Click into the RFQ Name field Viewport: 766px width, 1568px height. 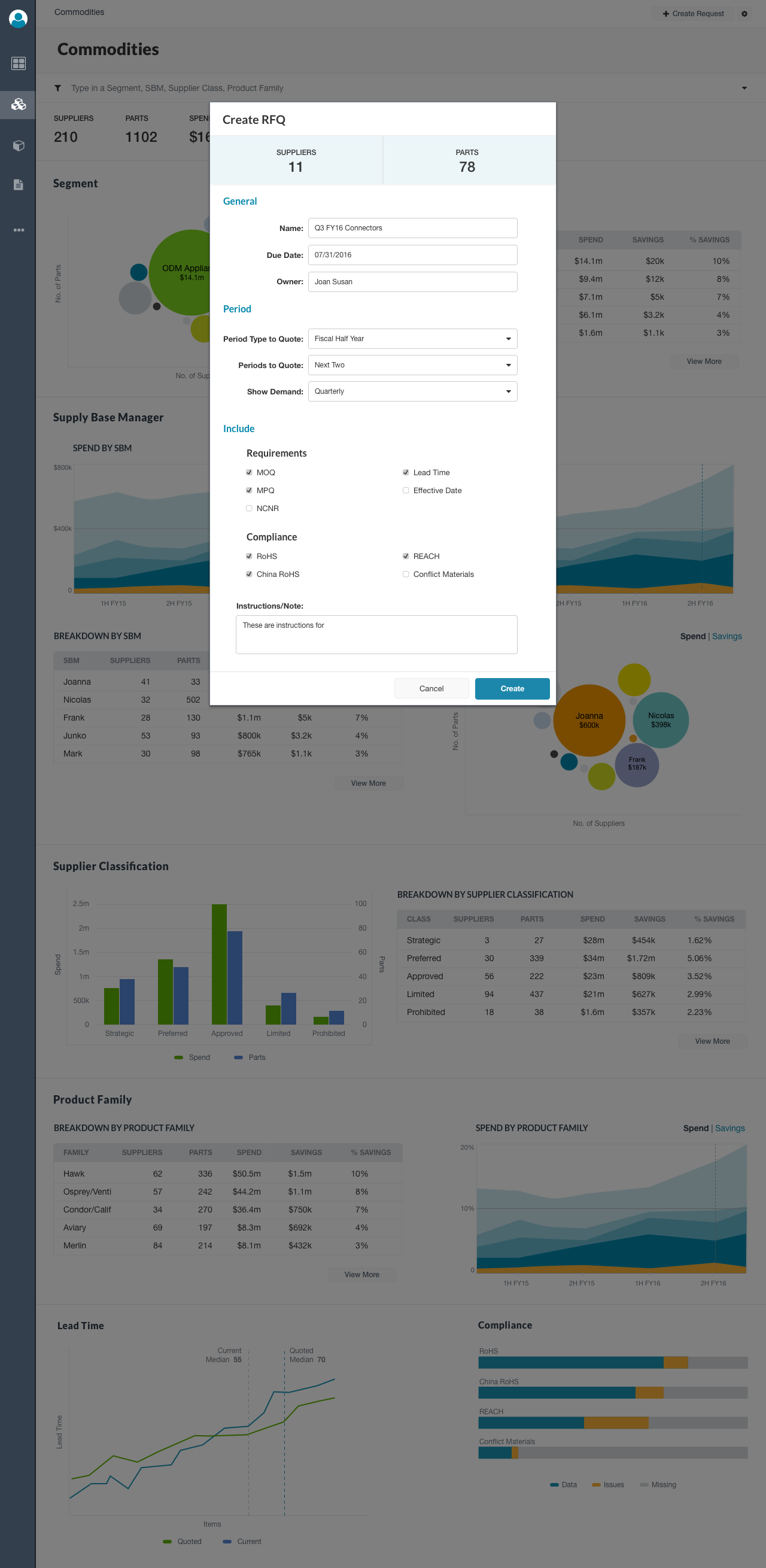[412, 228]
